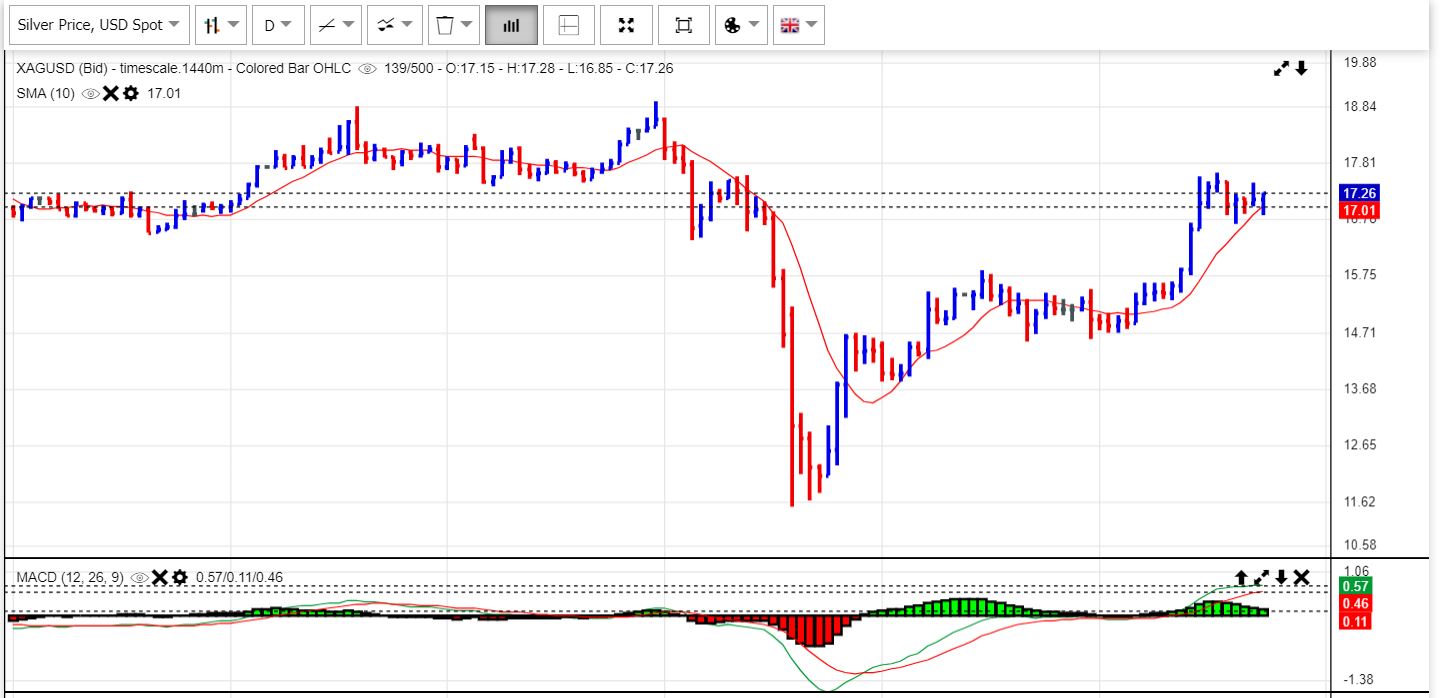Click the red 17.01 SMA value label on axis
This screenshot has width=1440, height=698.
pos(1359,210)
